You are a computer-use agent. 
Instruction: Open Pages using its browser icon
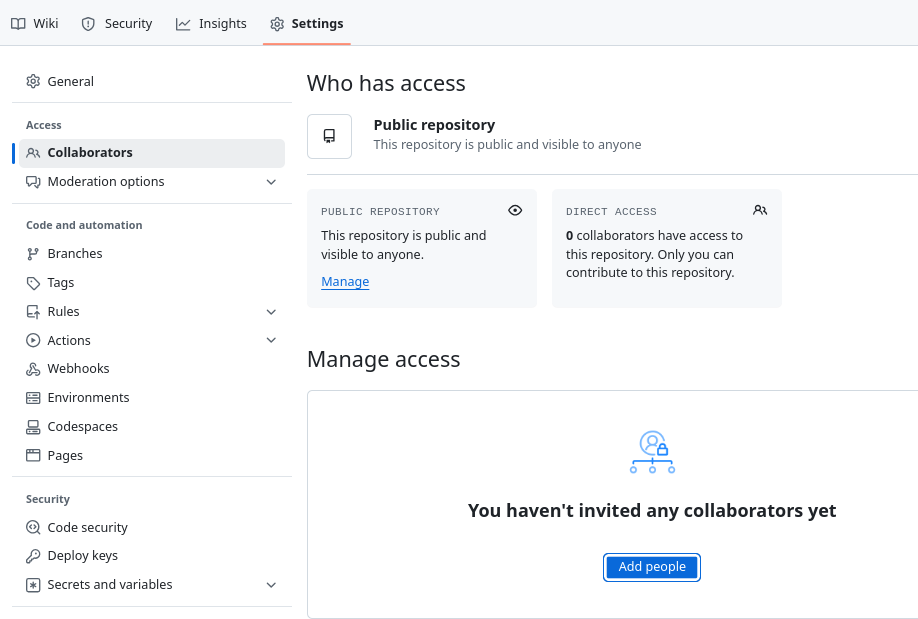32,455
